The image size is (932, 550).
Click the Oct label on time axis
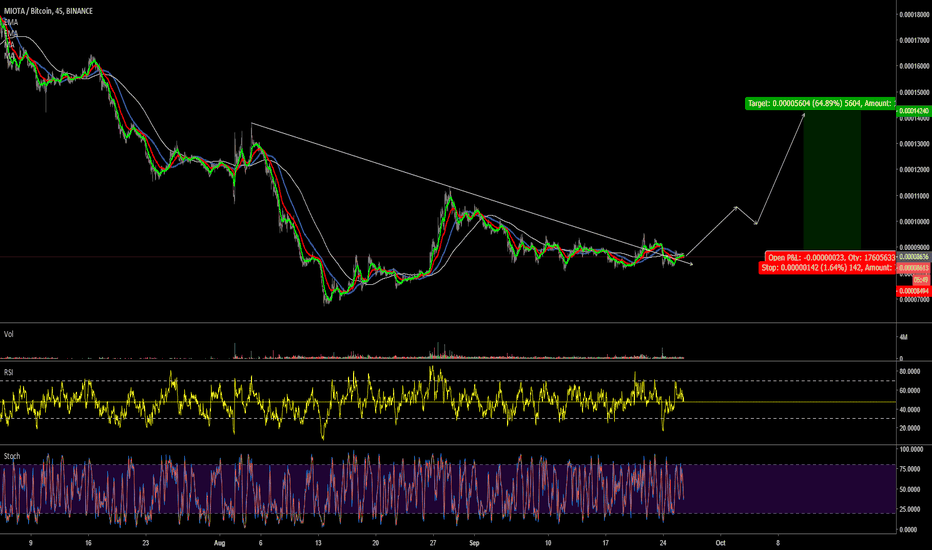(x=720, y=543)
